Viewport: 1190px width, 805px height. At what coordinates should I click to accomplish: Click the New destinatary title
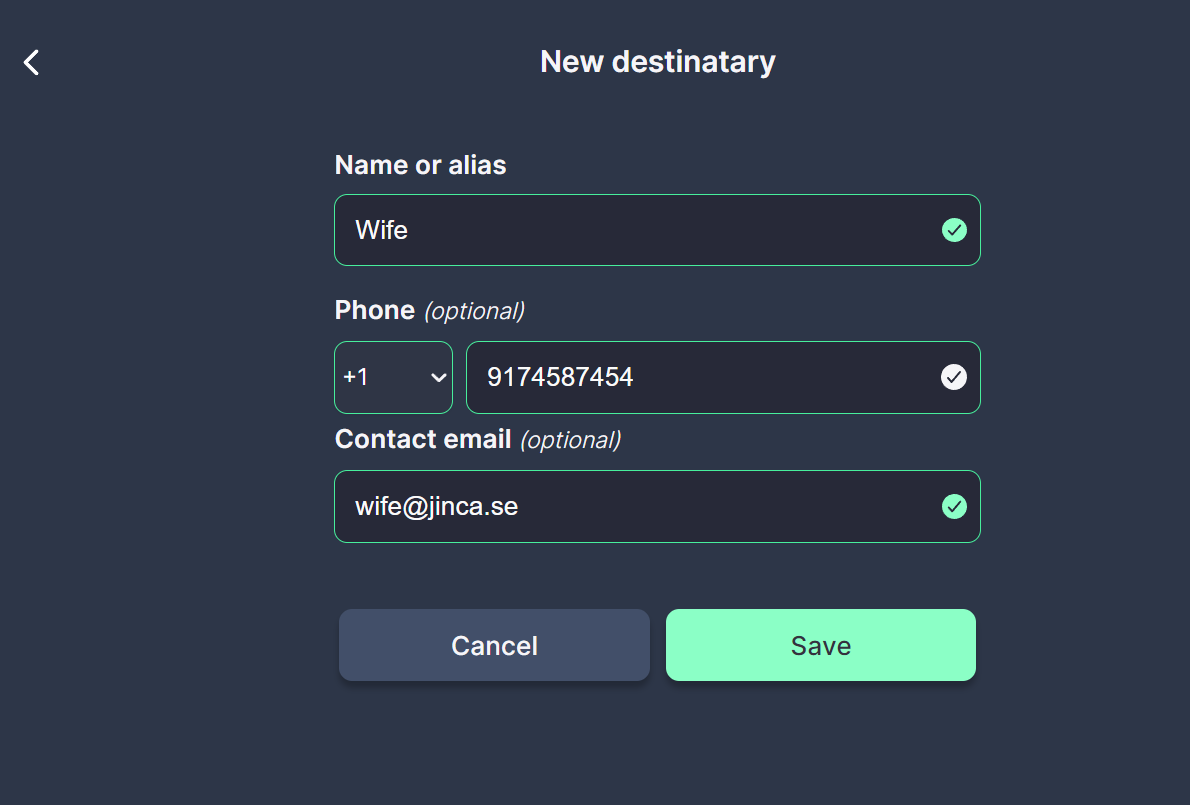657,61
